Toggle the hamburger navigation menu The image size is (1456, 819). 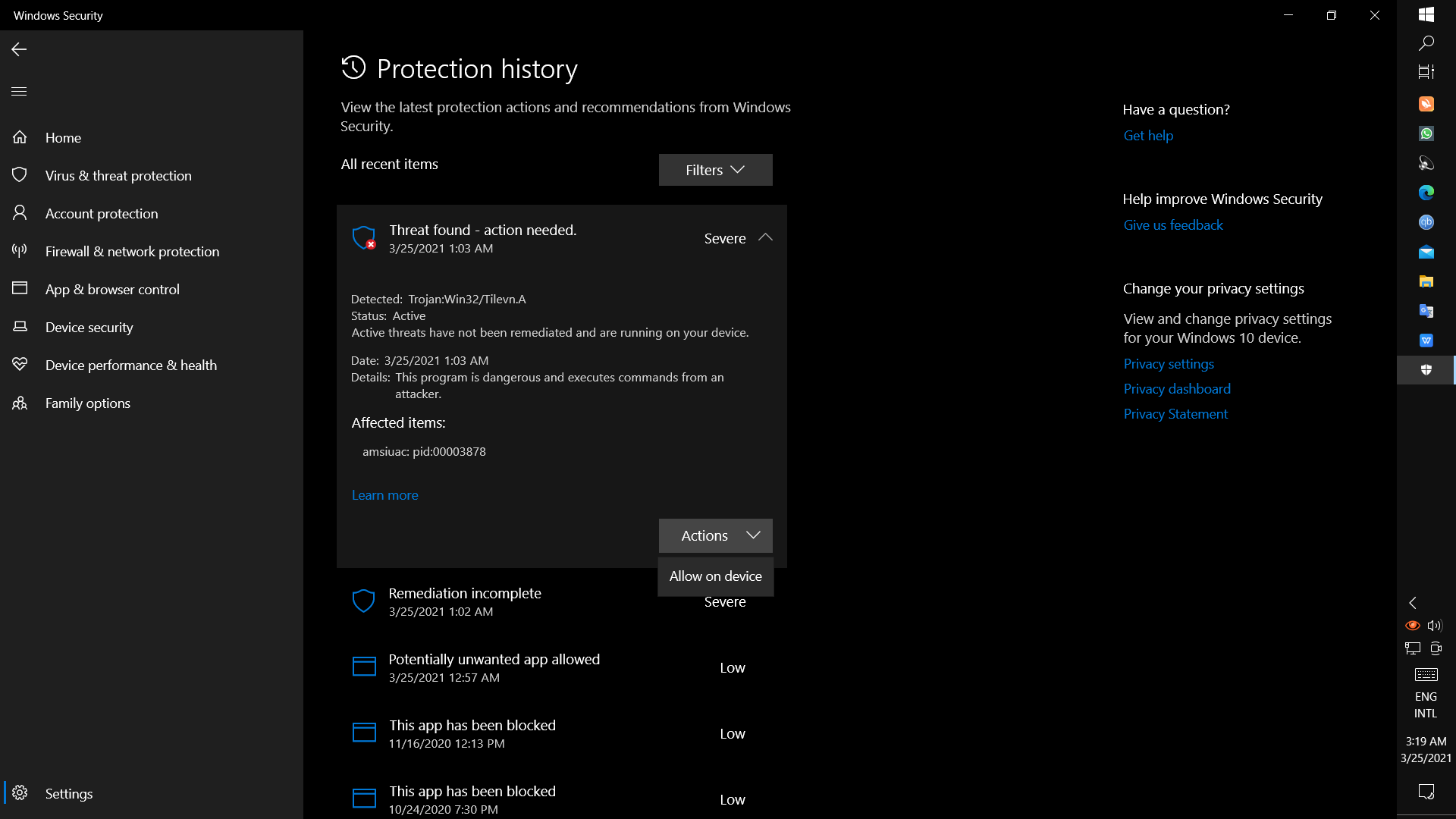click(x=19, y=92)
